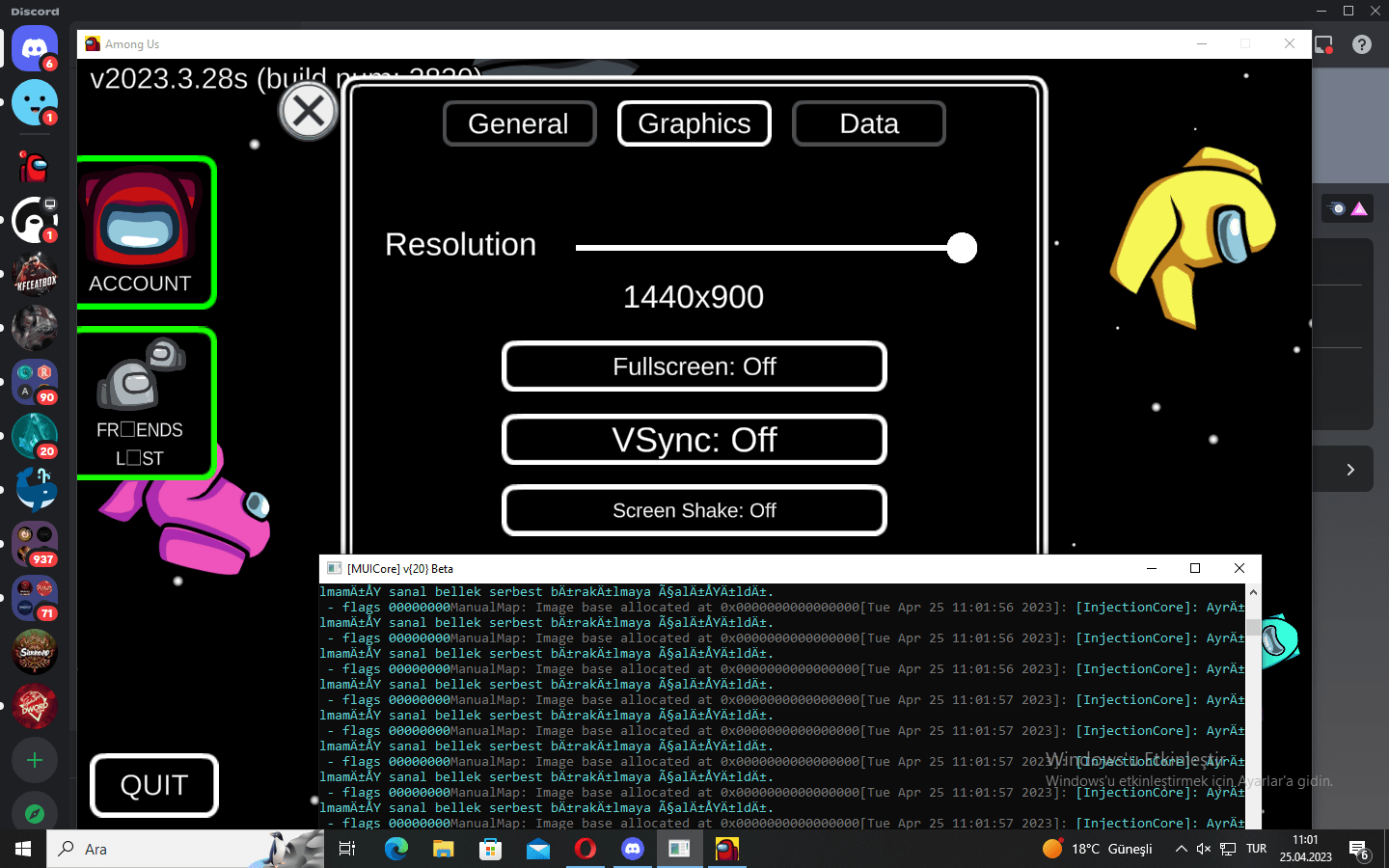Toggle Screen Shake: Off setting
The width and height of the screenshot is (1389, 868).
click(694, 510)
